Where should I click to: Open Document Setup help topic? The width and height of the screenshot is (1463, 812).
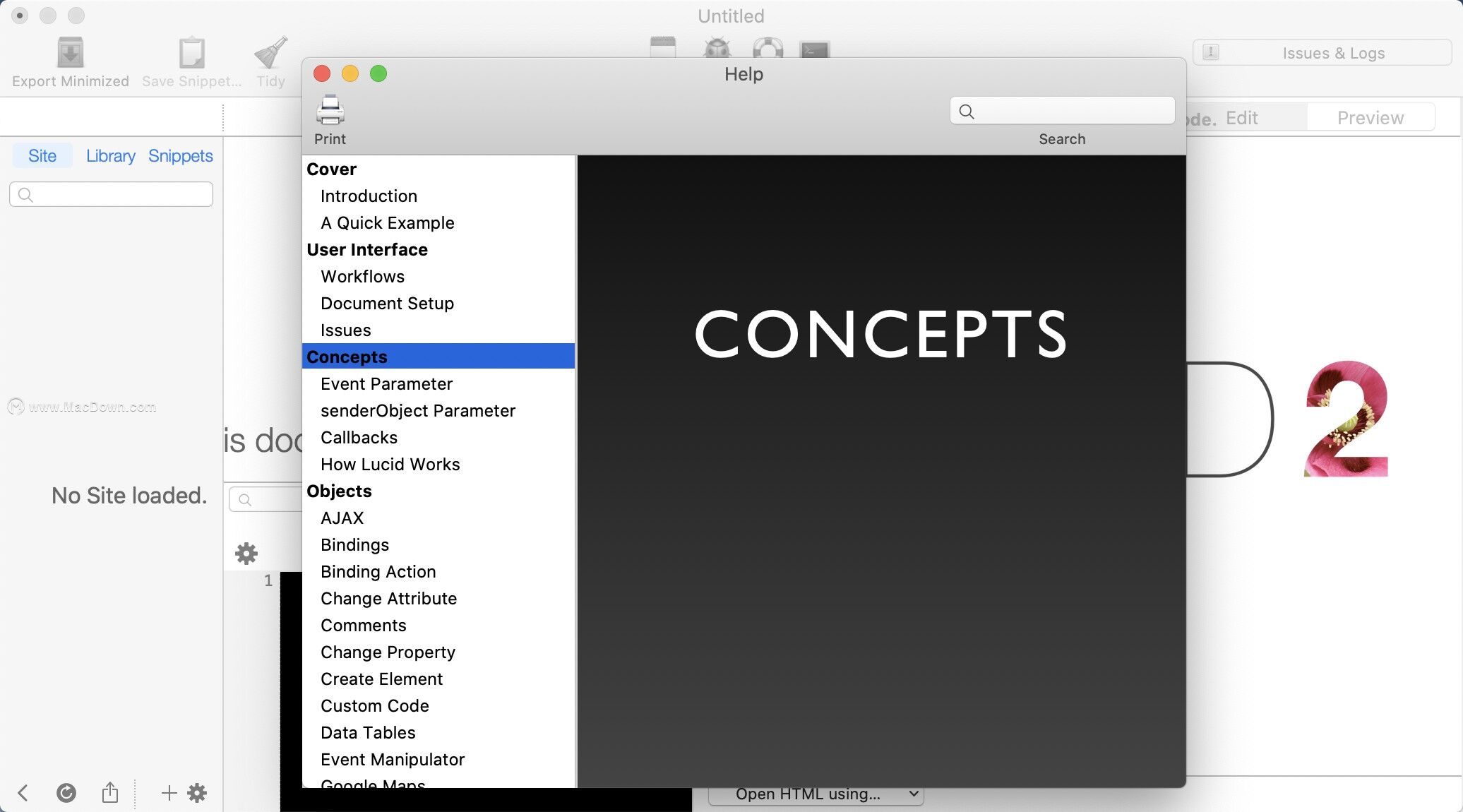tap(387, 303)
